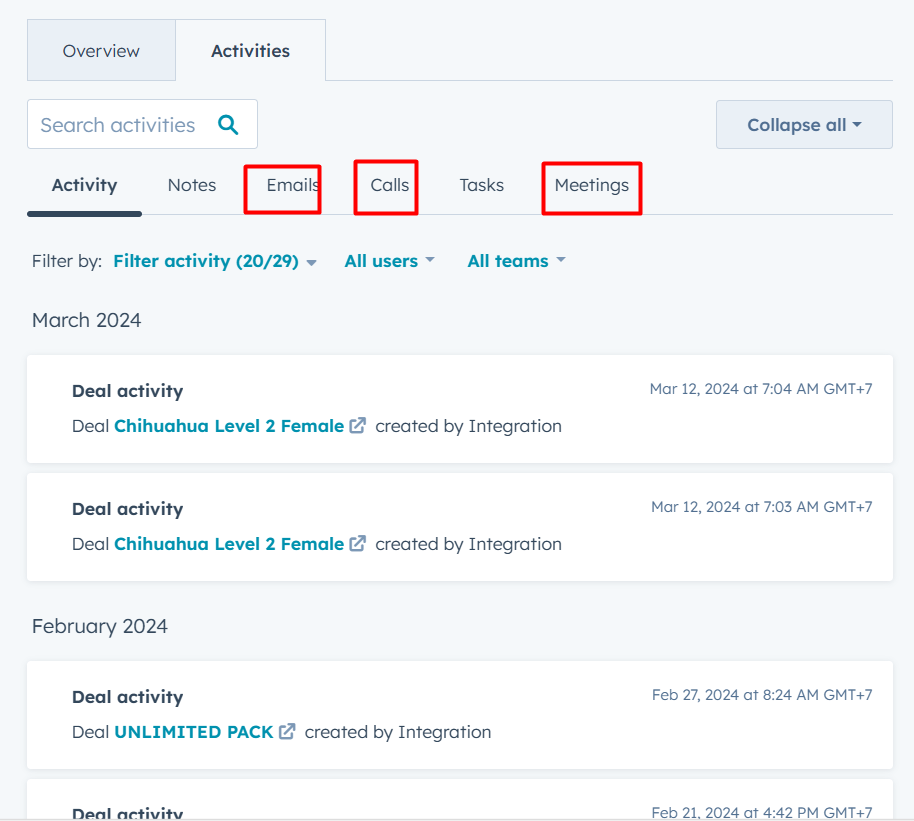914x821 pixels.
Task: Click external link icon on 7:03 AM Chihuahua deal
Action: [x=358, y=543]
